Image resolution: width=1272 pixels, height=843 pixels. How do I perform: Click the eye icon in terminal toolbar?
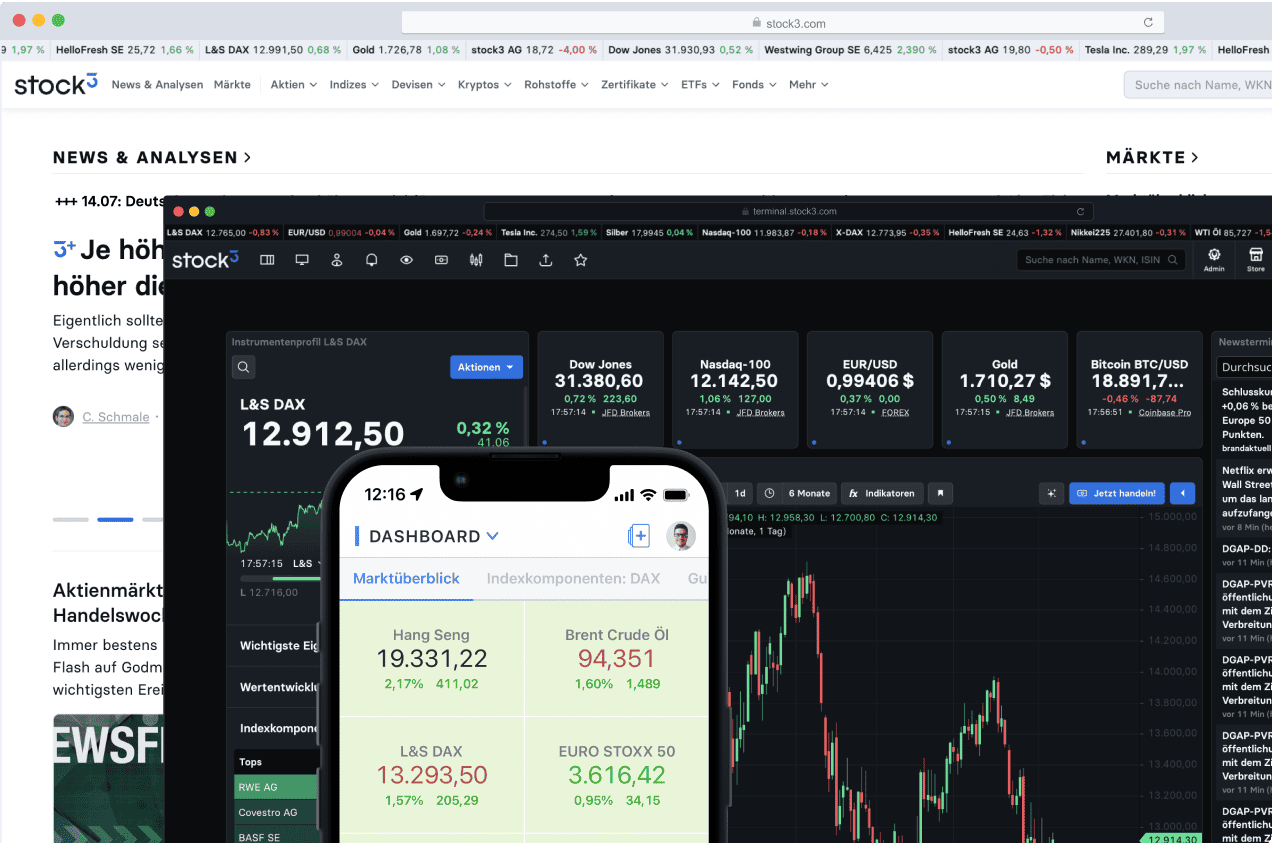(406, 260)
